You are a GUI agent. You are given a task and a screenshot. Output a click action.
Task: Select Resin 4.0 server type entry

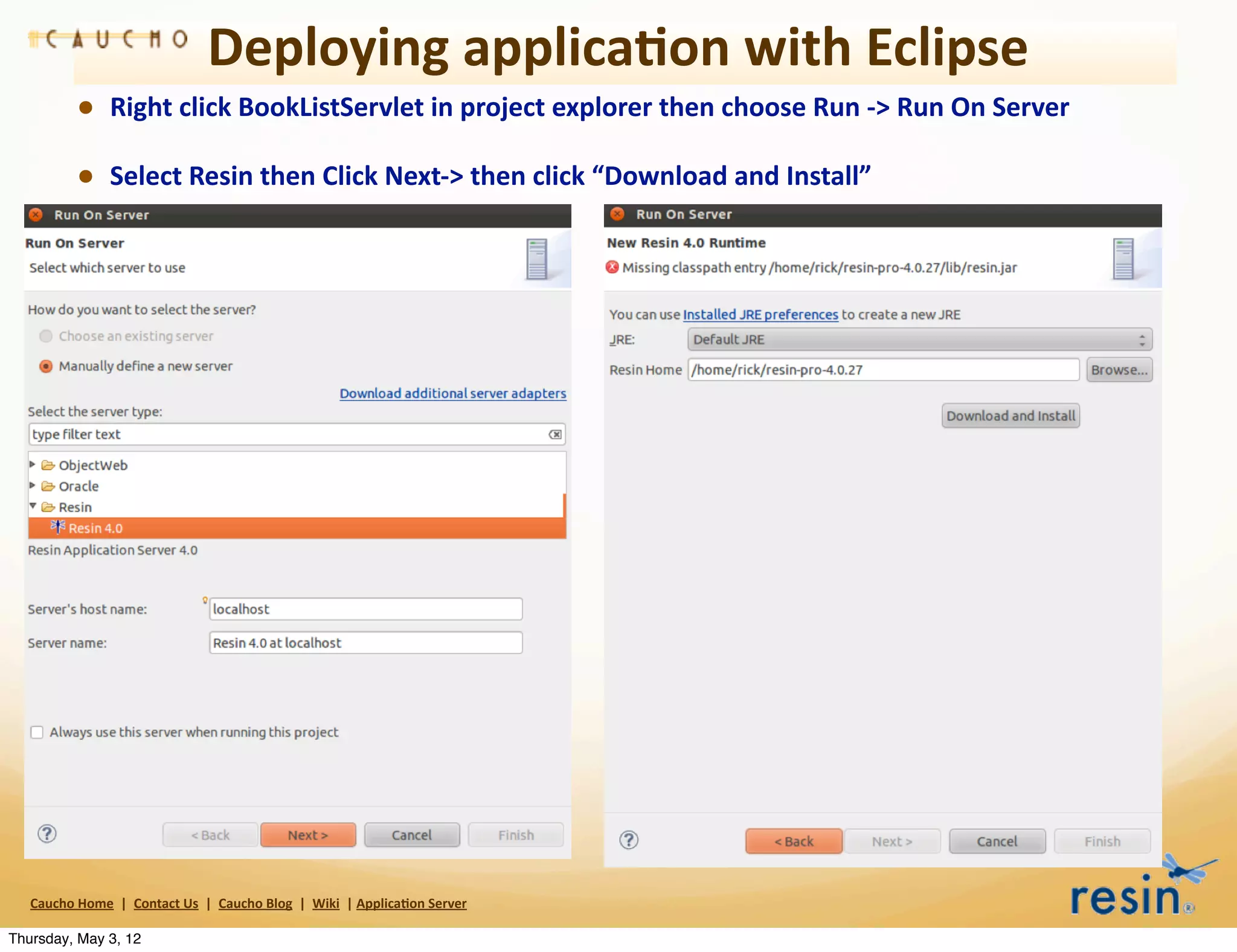pyautogui.click(x=95, y=528)
